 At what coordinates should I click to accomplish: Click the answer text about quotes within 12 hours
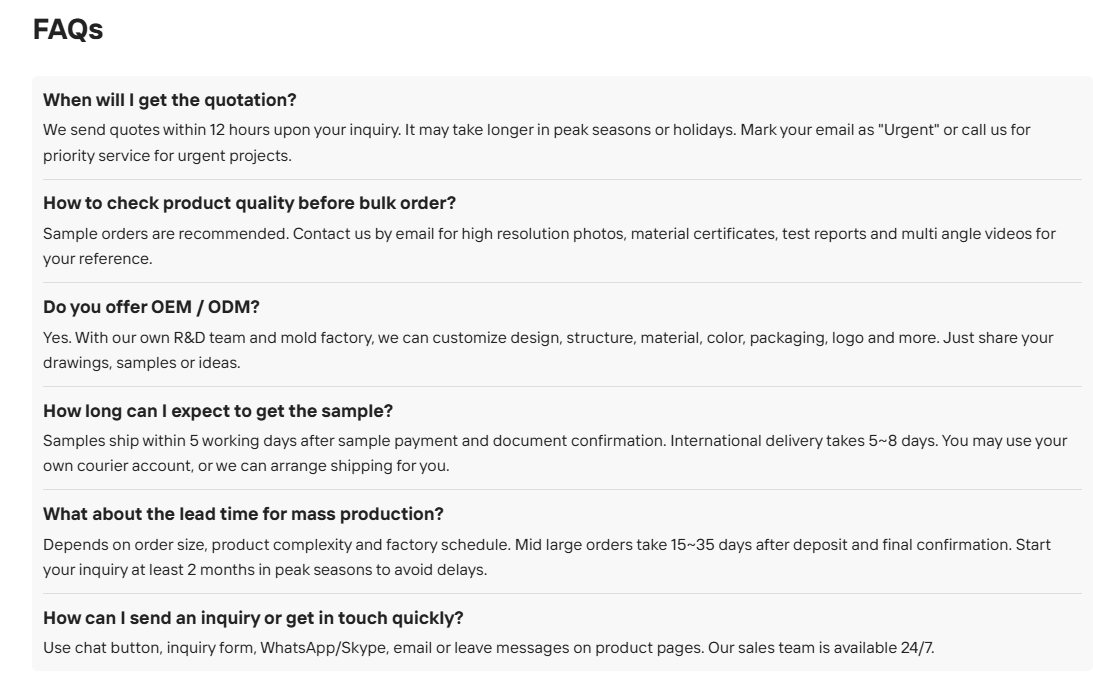click(537, 142)
